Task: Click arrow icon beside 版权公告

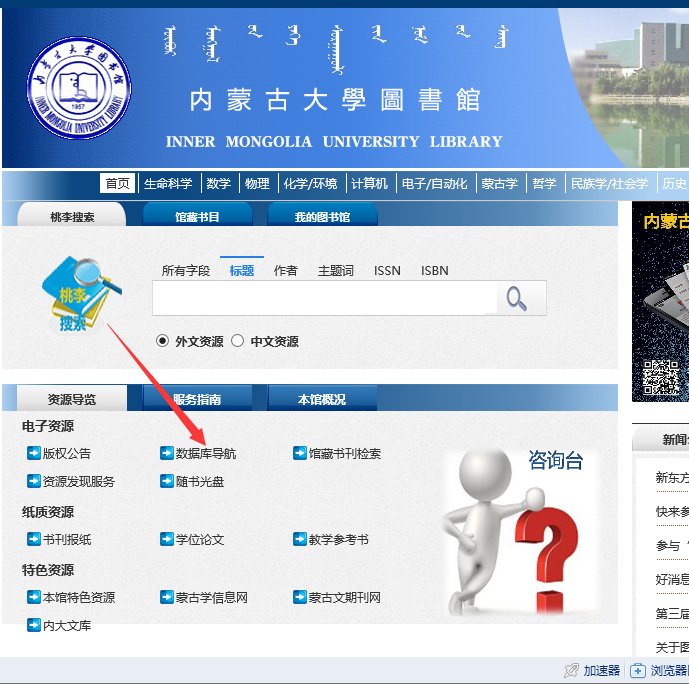Action: point(34,453)
